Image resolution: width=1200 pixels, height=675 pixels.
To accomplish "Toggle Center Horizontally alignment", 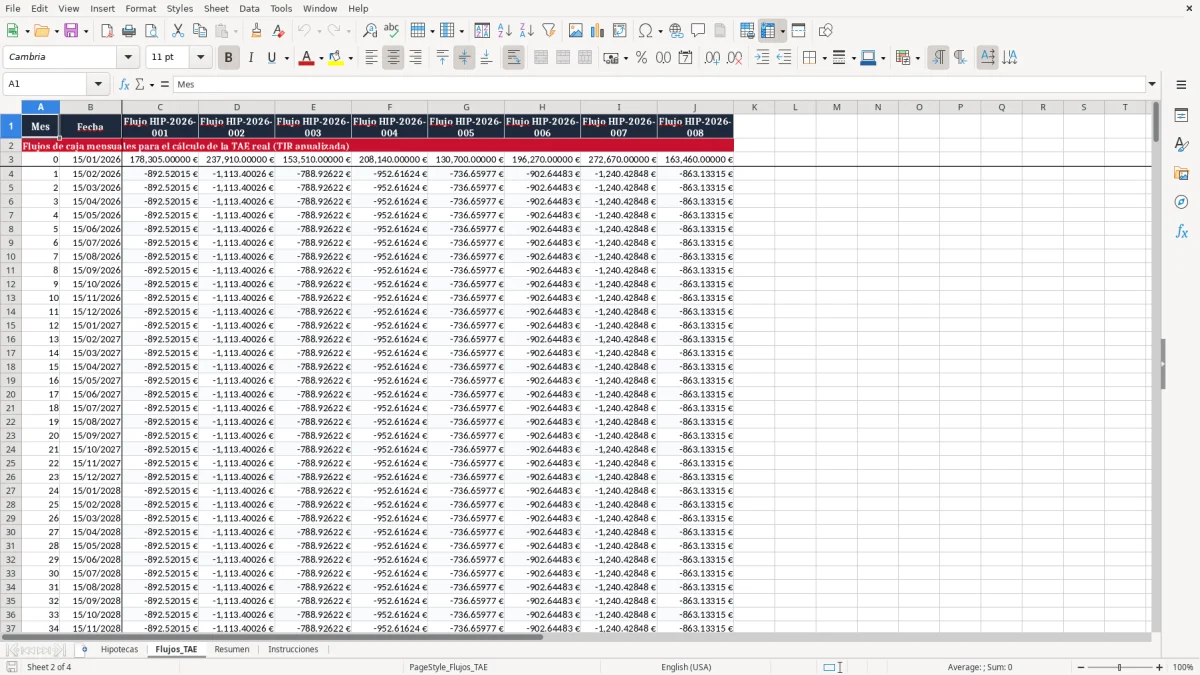I will (393, 58).
